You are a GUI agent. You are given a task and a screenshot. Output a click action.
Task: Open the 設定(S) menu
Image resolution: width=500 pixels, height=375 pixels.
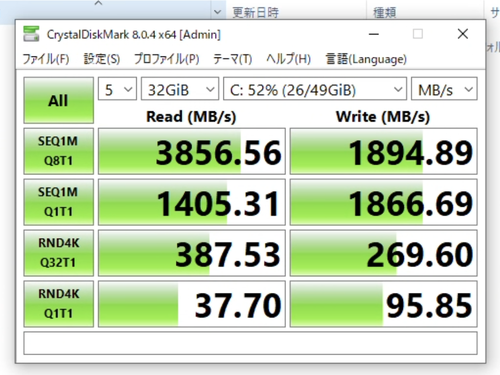pyautogui.click(x=102, y=59)
